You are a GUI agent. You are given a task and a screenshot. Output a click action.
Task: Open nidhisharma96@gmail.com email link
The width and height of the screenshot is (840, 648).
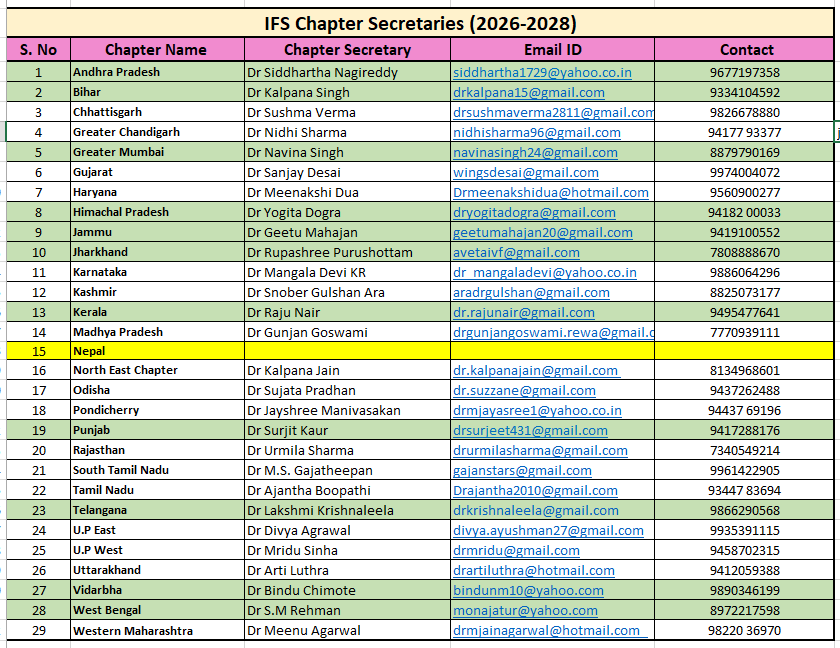click(536, 132)
